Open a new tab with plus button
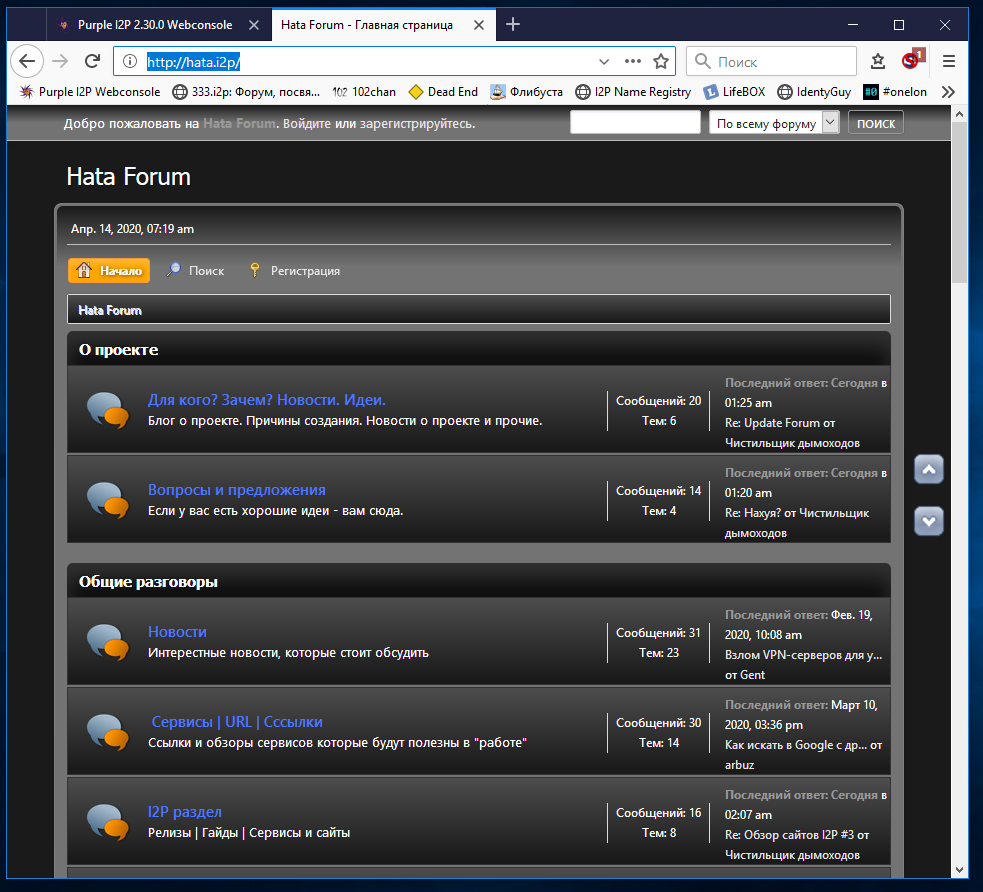 pyautogui.click(x=513, y=24)
